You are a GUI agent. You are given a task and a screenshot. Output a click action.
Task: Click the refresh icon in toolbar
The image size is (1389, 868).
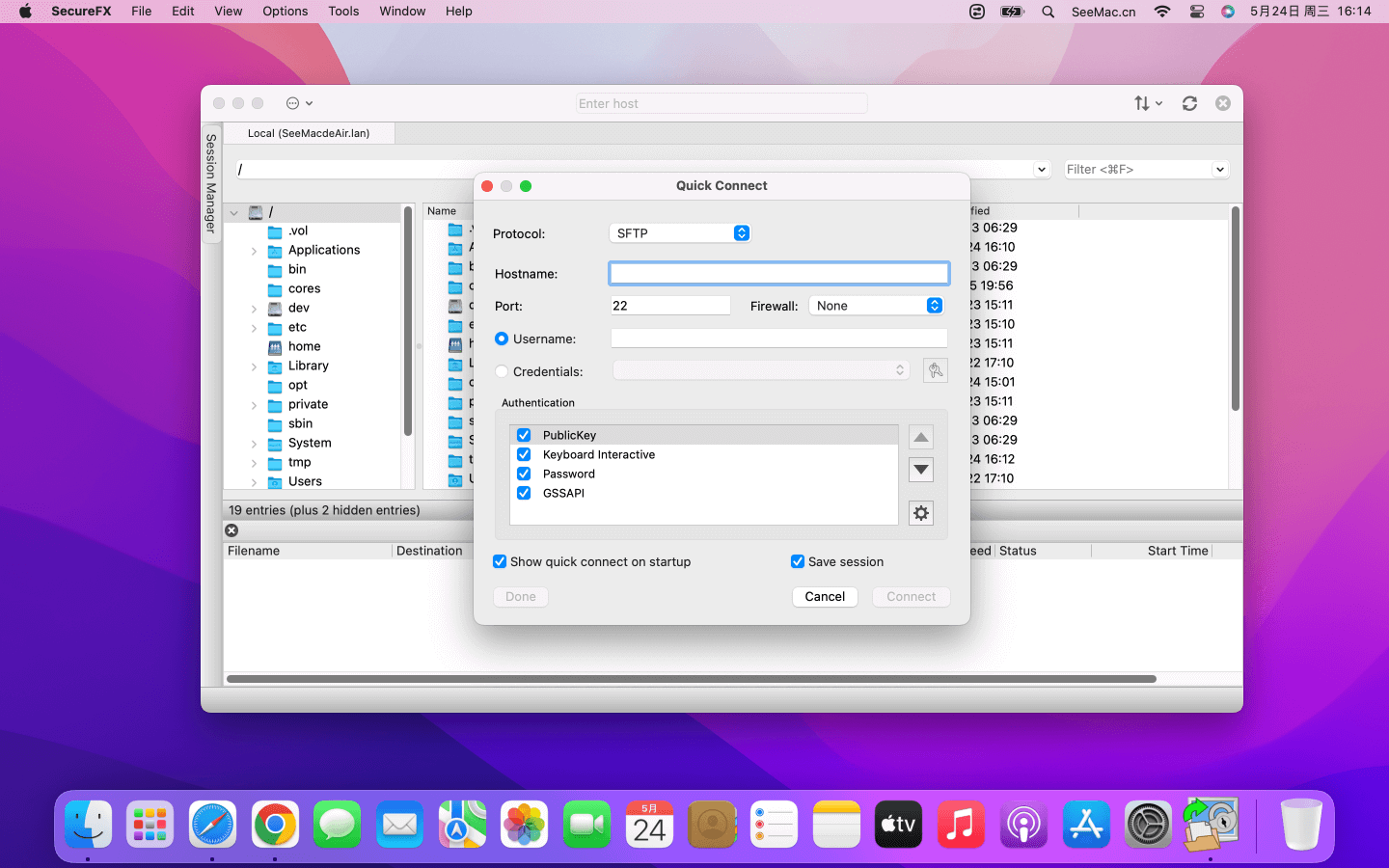click(x=1189, y=103)
